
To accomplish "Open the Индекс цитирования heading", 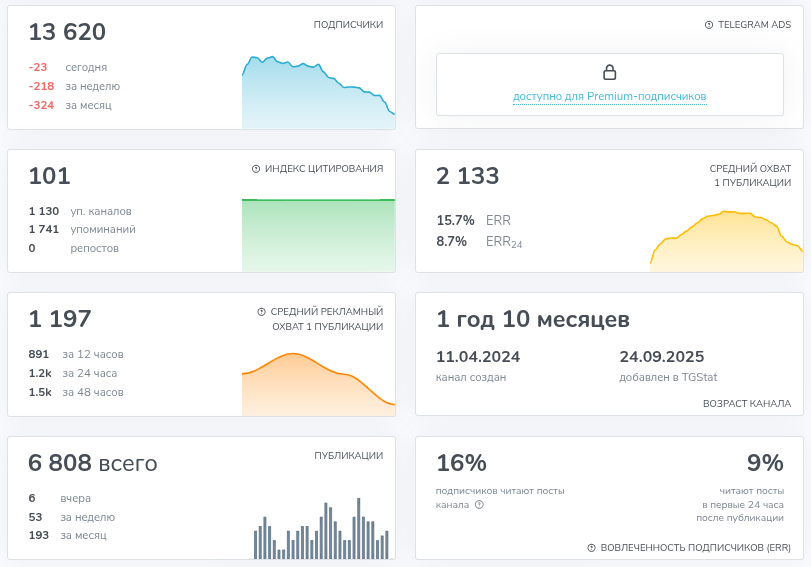I will click(x=324, y=169).
